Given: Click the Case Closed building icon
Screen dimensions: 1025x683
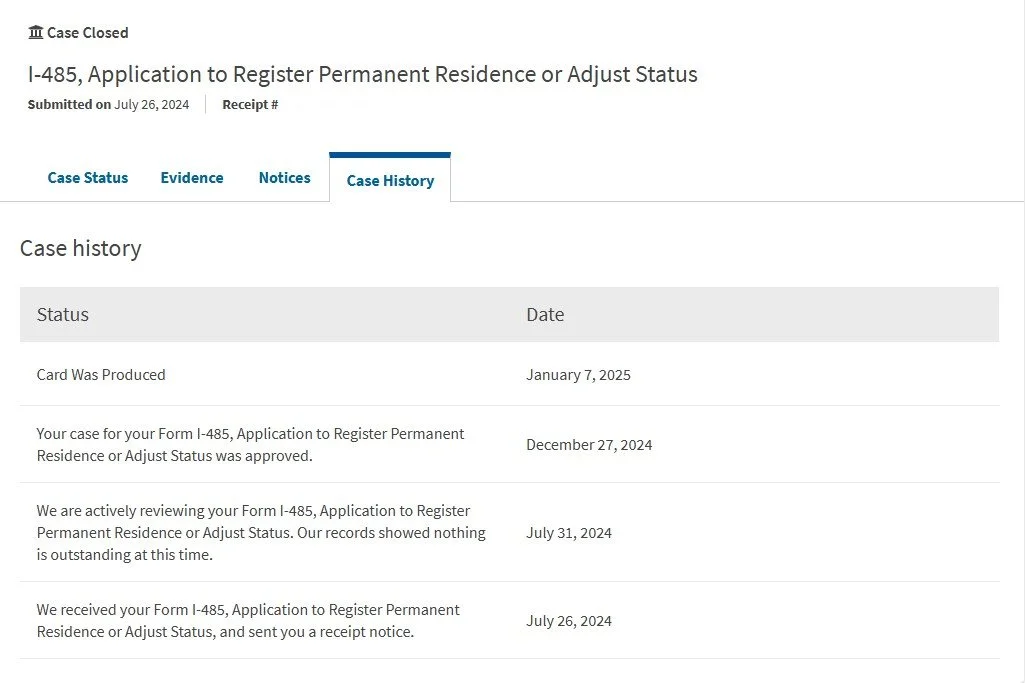Looking at the screenshot, I should click(36, 33).
